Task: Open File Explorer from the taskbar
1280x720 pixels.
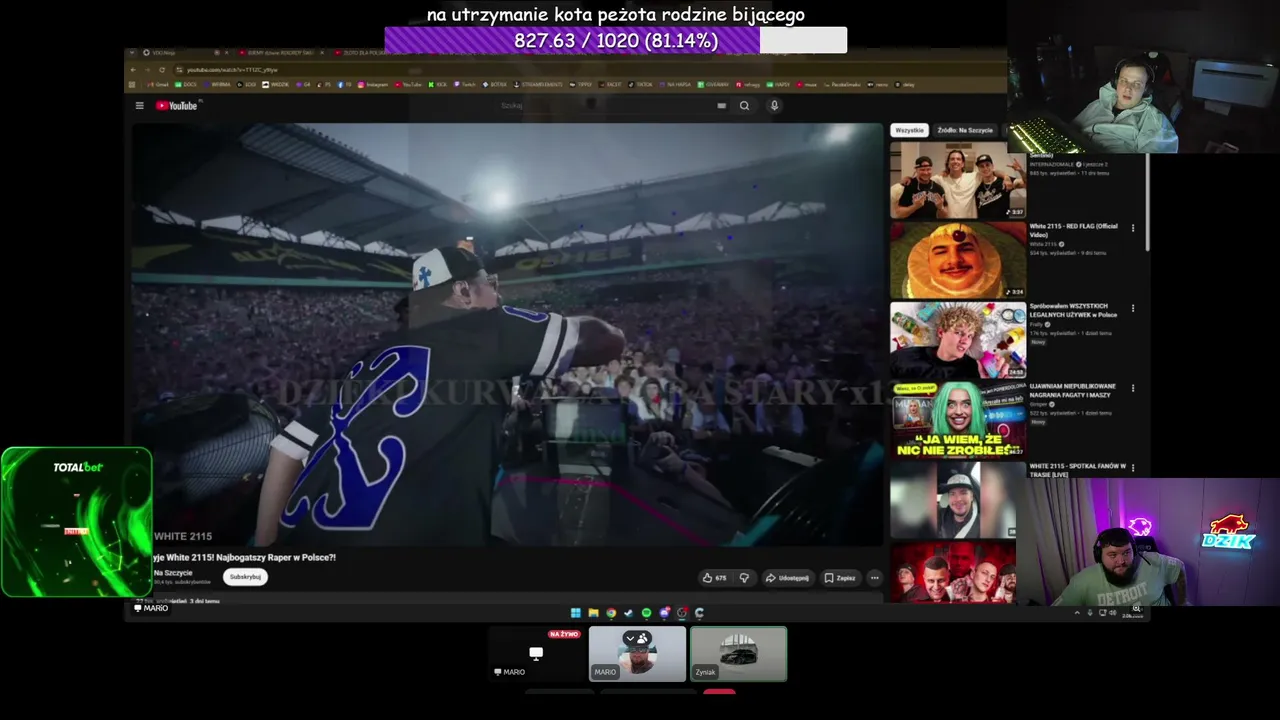Action: pyautogui.click(x=593, y=613)
